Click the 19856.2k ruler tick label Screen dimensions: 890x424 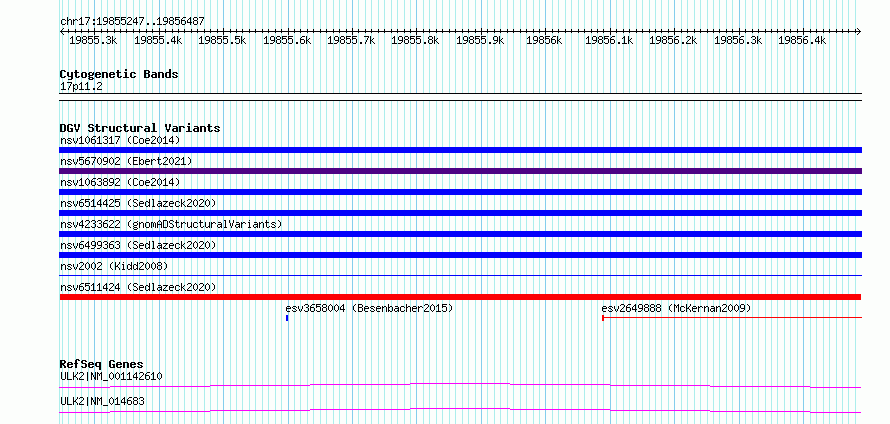(x=673, y=41)
